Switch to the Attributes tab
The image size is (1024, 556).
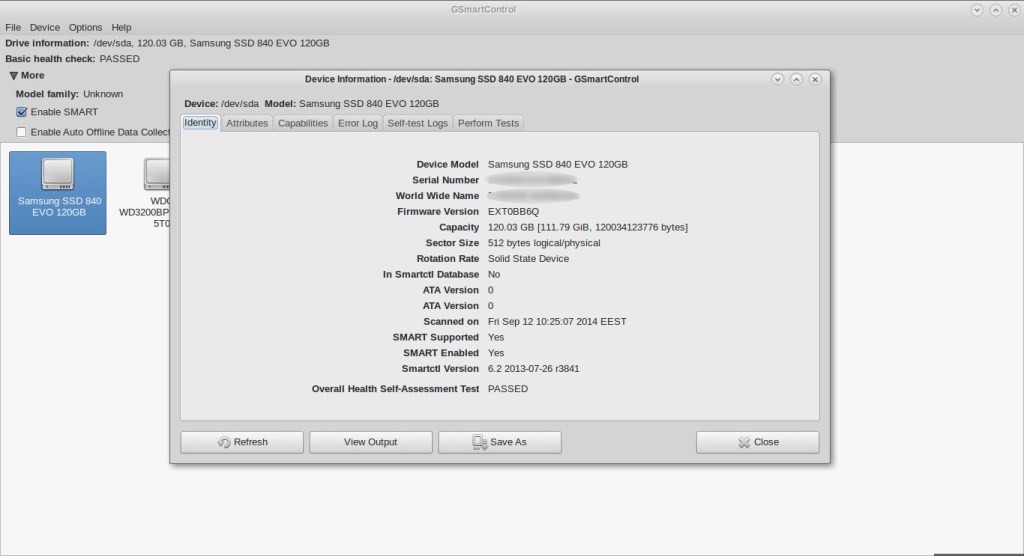point(246,123)
